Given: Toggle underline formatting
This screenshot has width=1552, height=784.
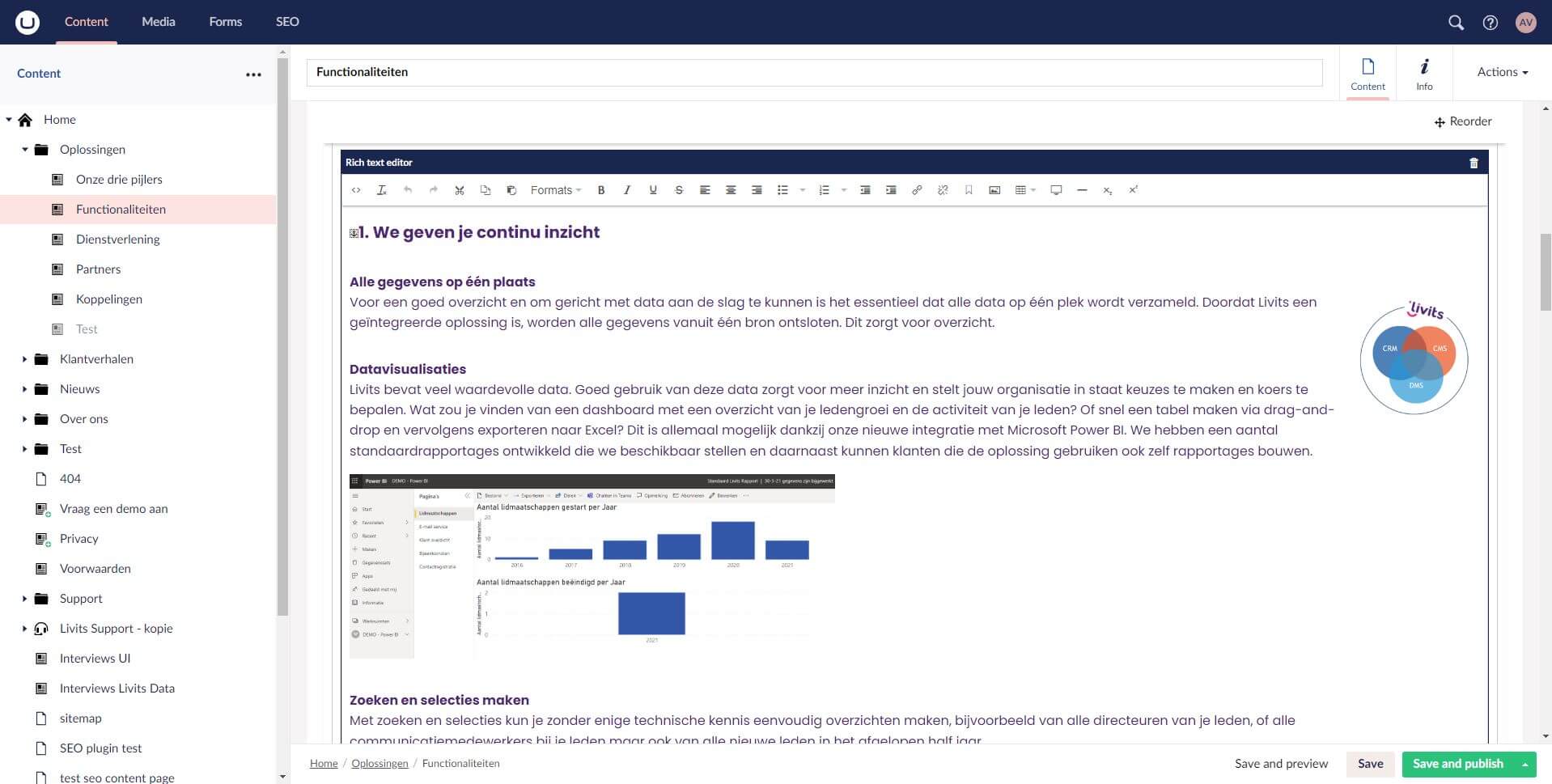Looking at the screenshot, I should click(653, 190).
